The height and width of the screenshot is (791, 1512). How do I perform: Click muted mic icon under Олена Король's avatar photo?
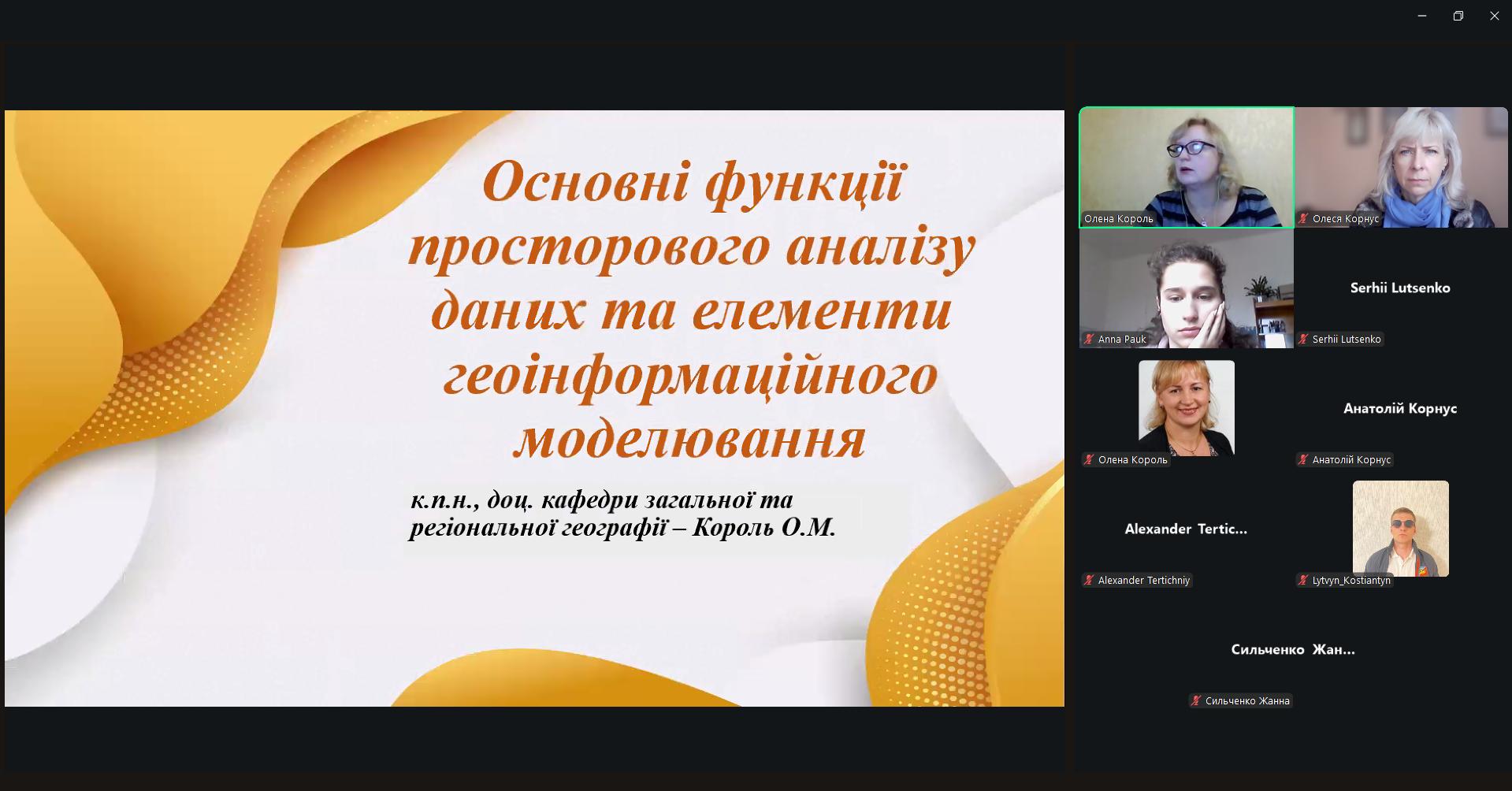(1090, 460)
